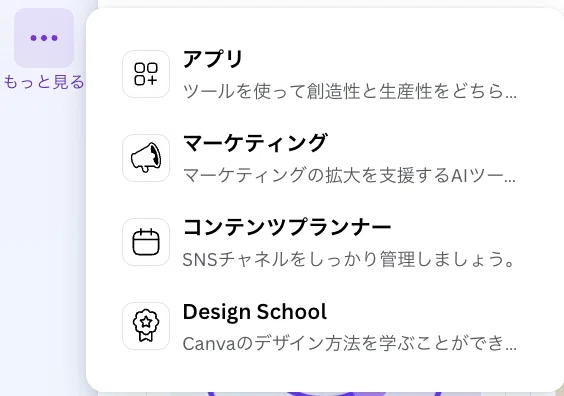Click the ツールを使って創造性 description text
The height and width of the screenshot is (396, 564).
click(349, 91)
